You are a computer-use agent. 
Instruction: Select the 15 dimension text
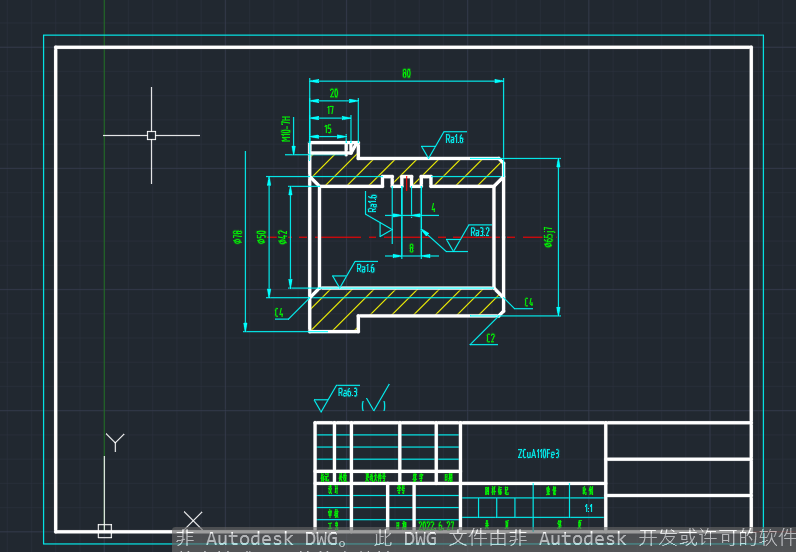tap(328, 129)
